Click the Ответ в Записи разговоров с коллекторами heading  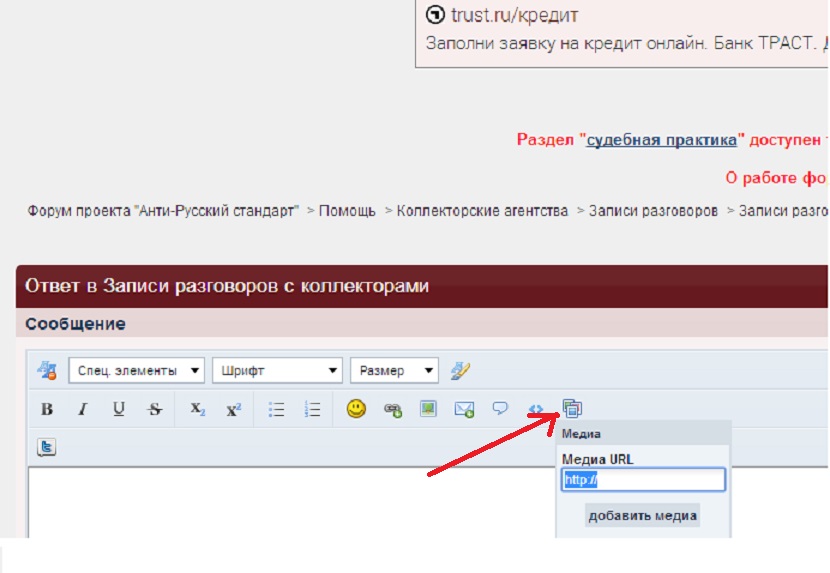[x=227, y=286]
